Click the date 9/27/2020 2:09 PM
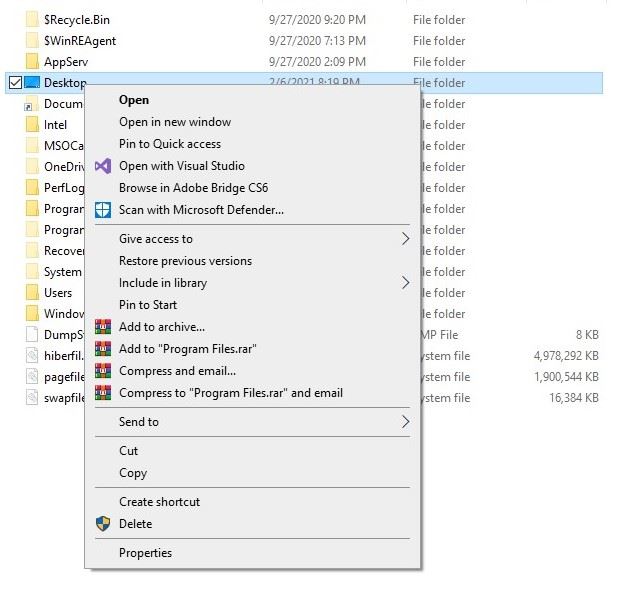This screenshot has width=641, height=605. click(x=317, y=62)
